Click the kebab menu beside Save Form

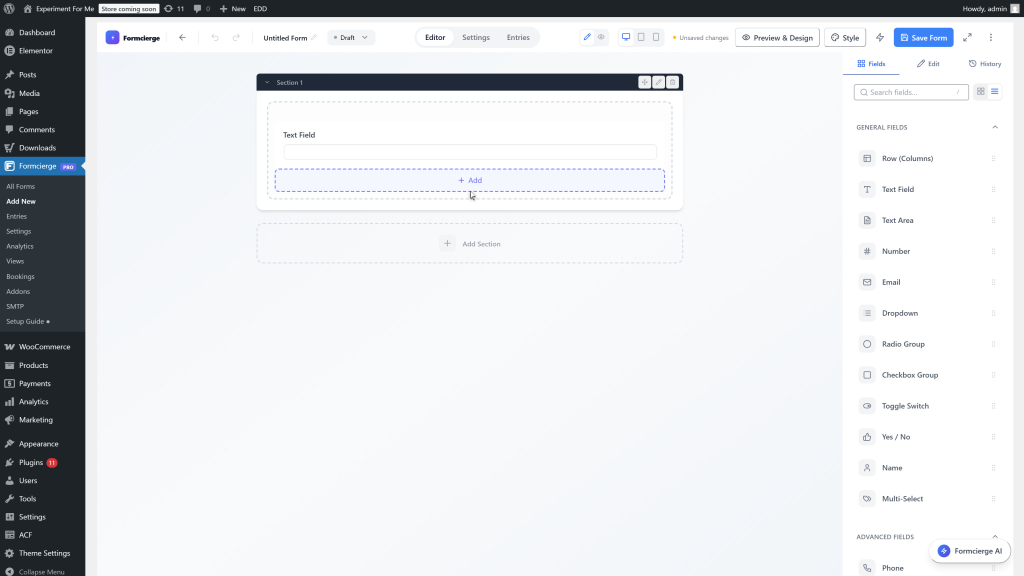pyautogui.click(x=991, y=37)
